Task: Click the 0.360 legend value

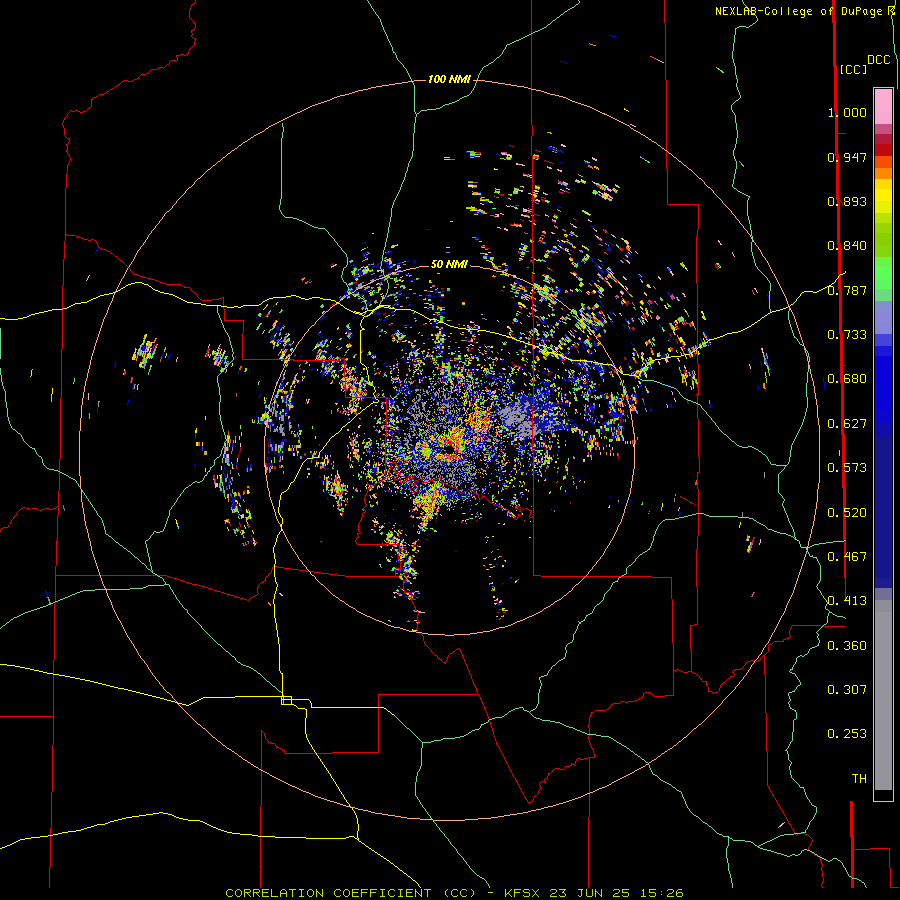Action: click(847, 646)
